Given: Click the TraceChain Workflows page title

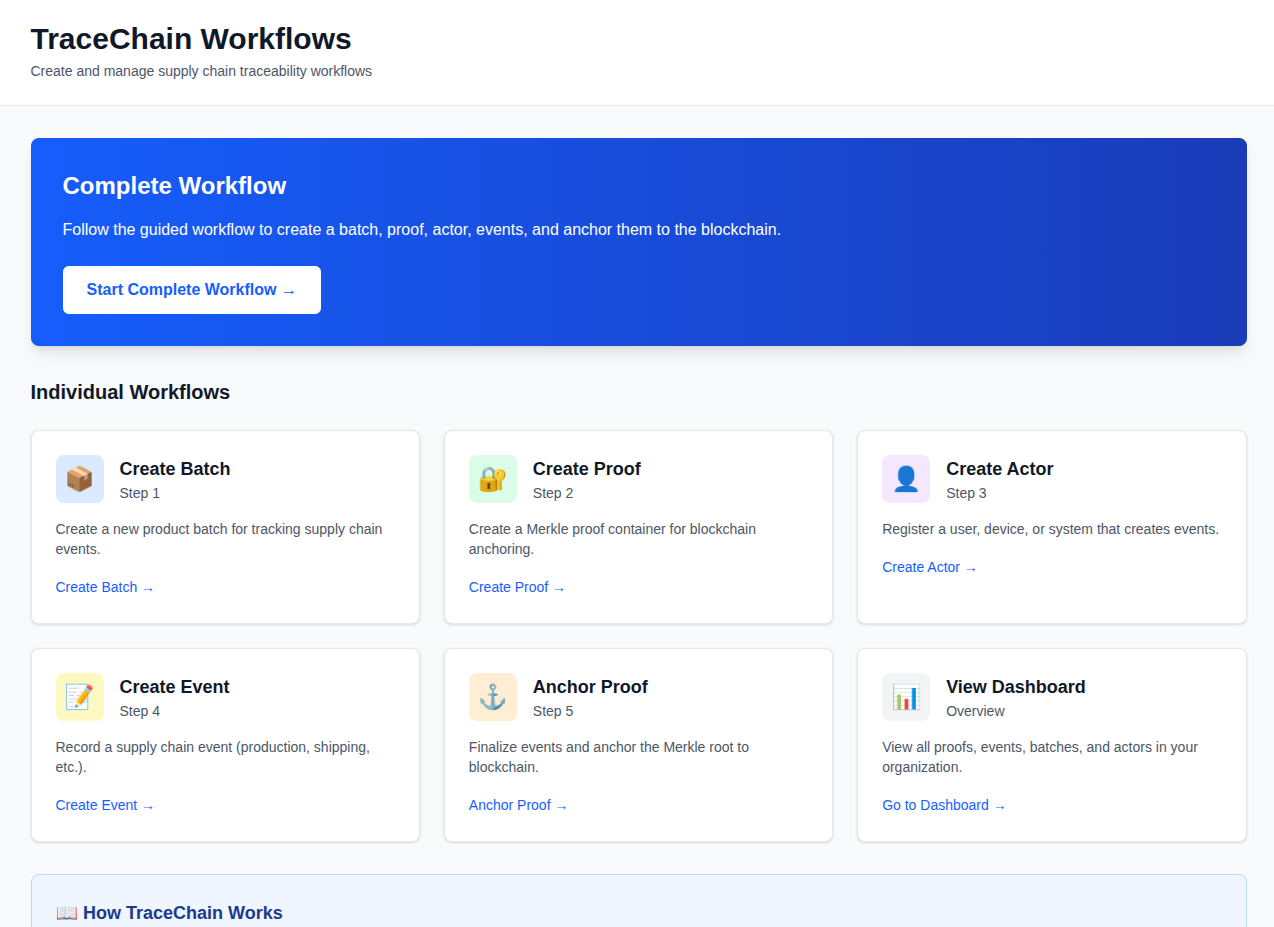Looking at the screenshot, I should point(191,39).
